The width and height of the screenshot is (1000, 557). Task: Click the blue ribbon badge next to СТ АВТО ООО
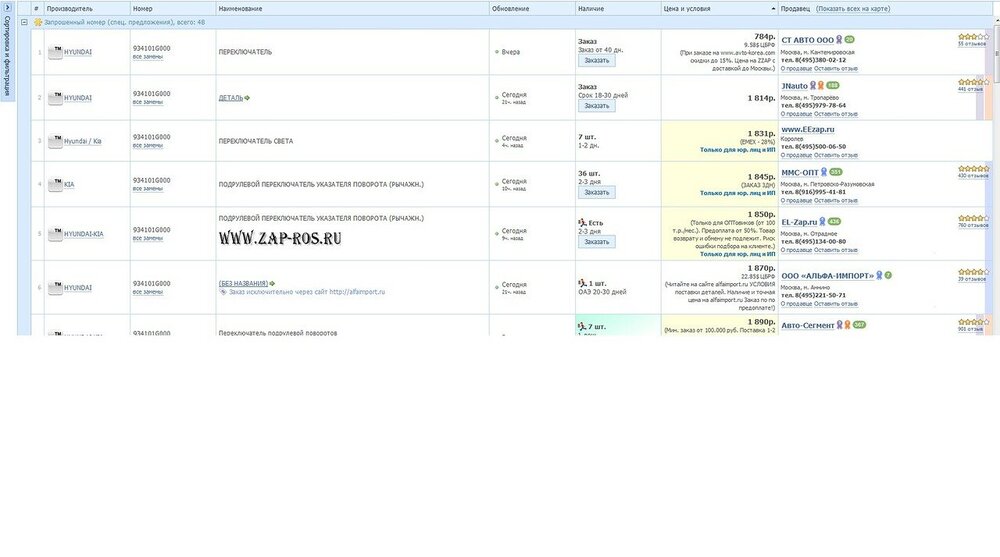(839, 40)
